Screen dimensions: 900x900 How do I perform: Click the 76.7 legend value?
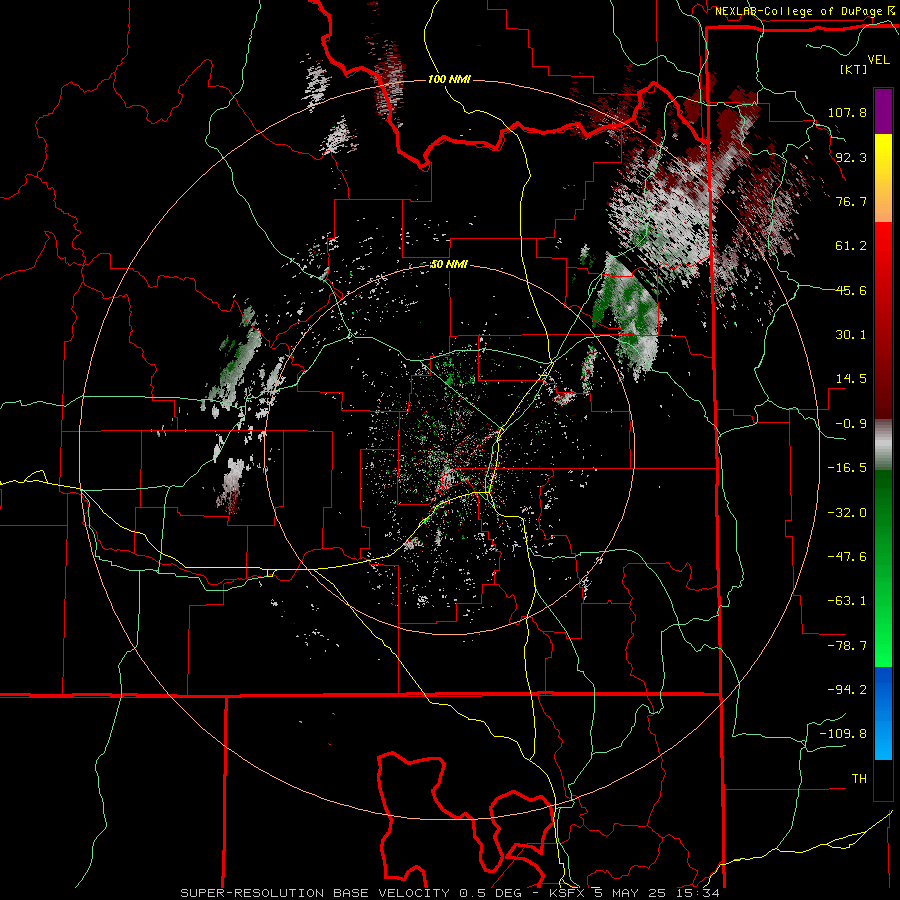click(851, 201)
